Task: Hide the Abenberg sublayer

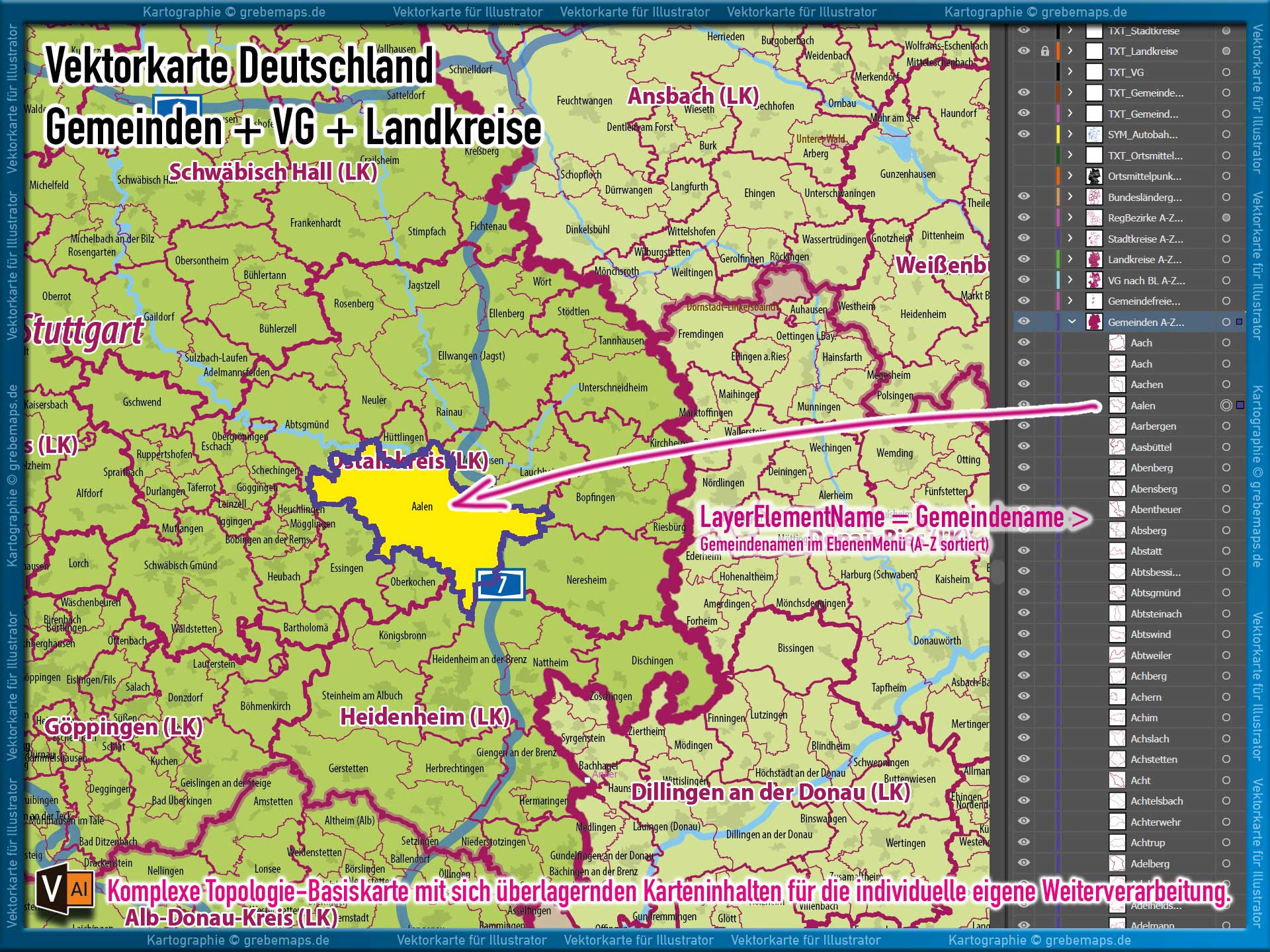Action: (x=1024, y=467)
